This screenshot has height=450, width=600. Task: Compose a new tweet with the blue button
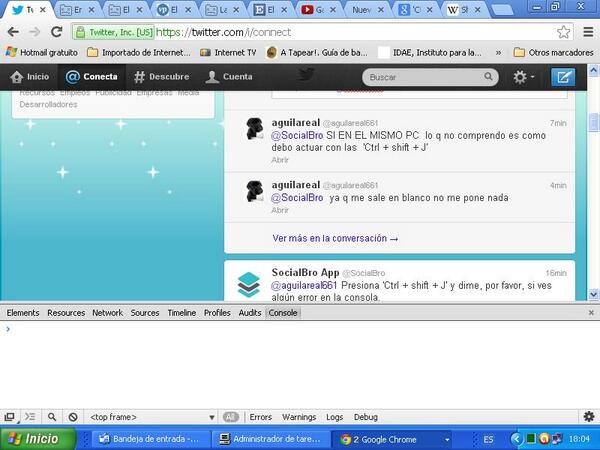click(x=563, y=77)
